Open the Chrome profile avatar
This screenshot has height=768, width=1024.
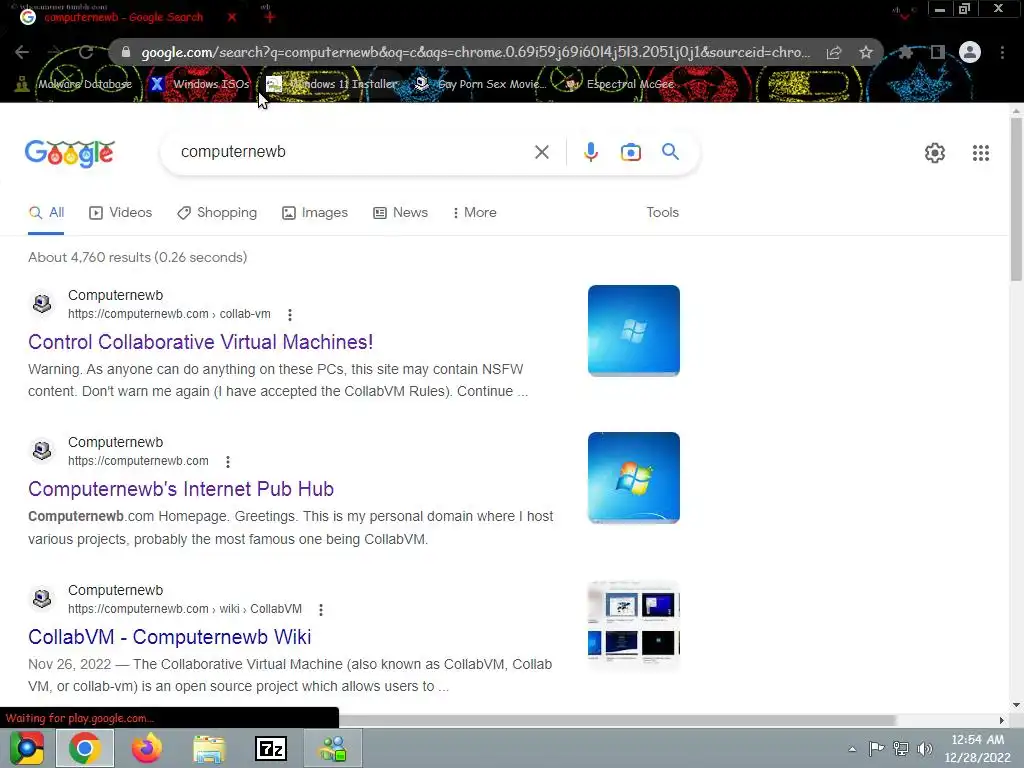[970, 52]
